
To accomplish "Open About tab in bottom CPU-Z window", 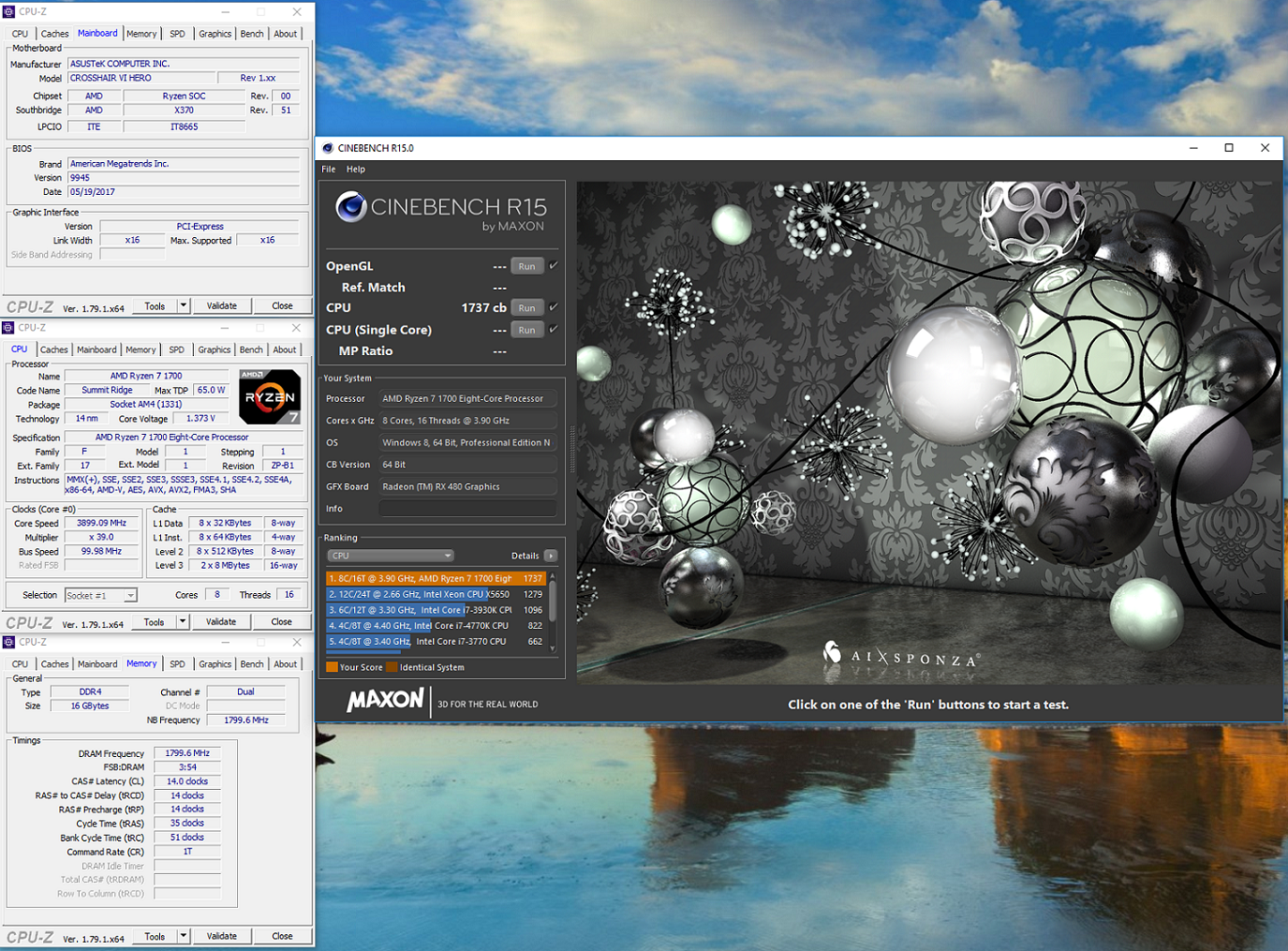I will [x=285, y=664].
